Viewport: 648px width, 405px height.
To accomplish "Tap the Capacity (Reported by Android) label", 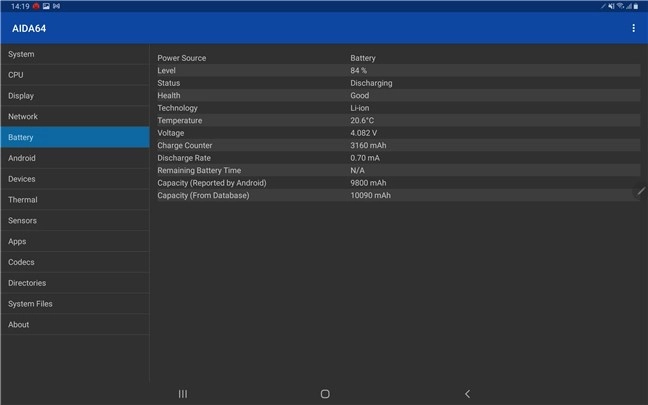I will point(212,183).
